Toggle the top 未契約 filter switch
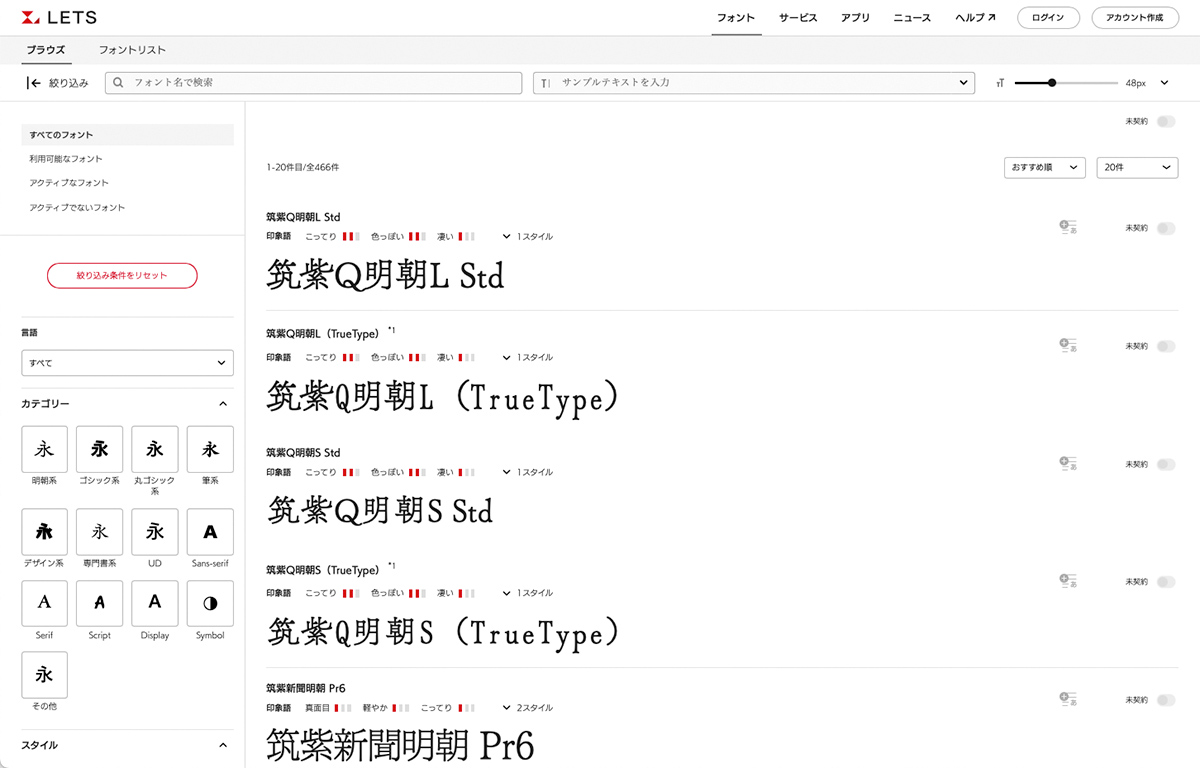 tap(1165, 121)
